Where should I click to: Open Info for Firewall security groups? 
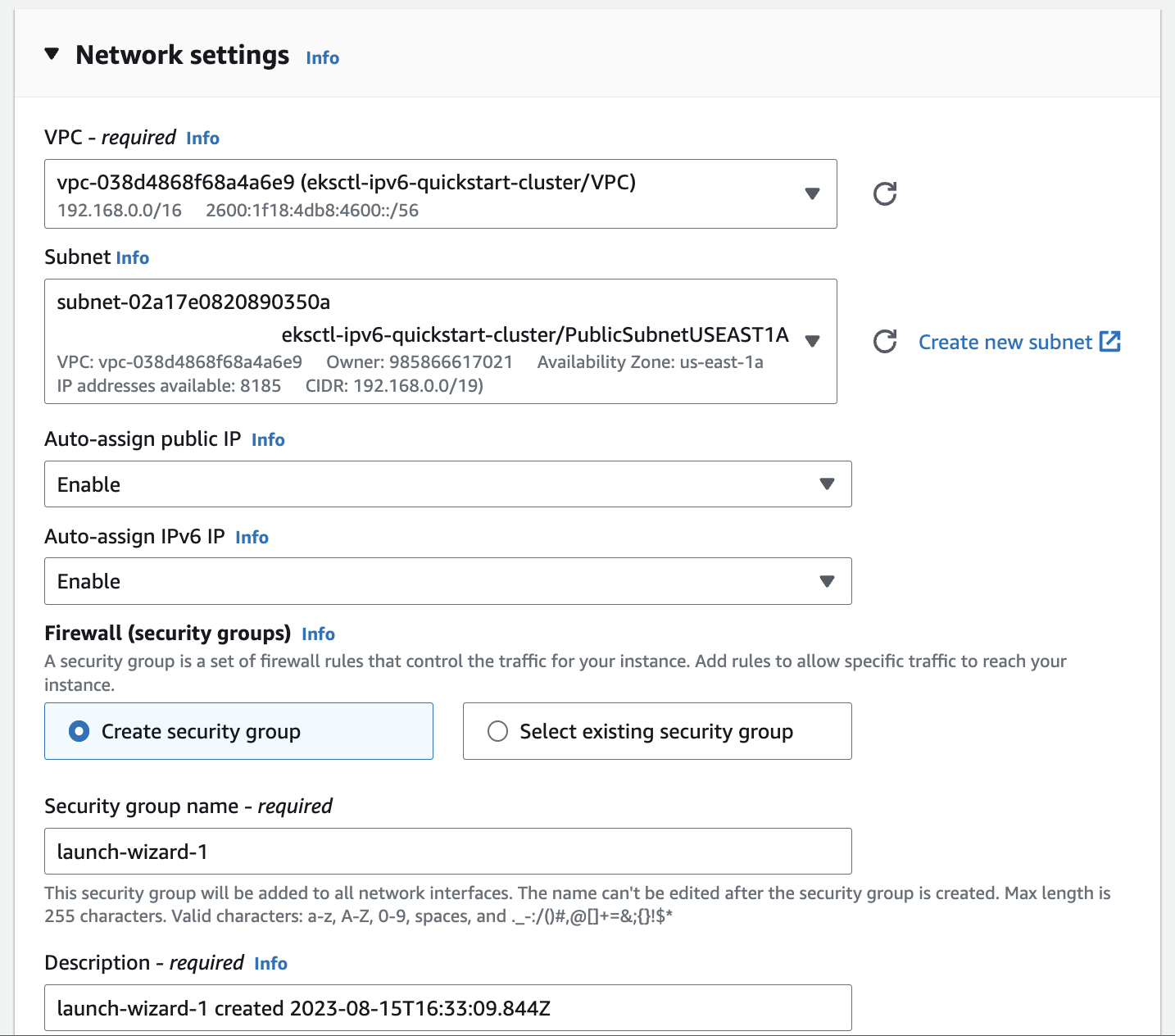tap(318, 634)
